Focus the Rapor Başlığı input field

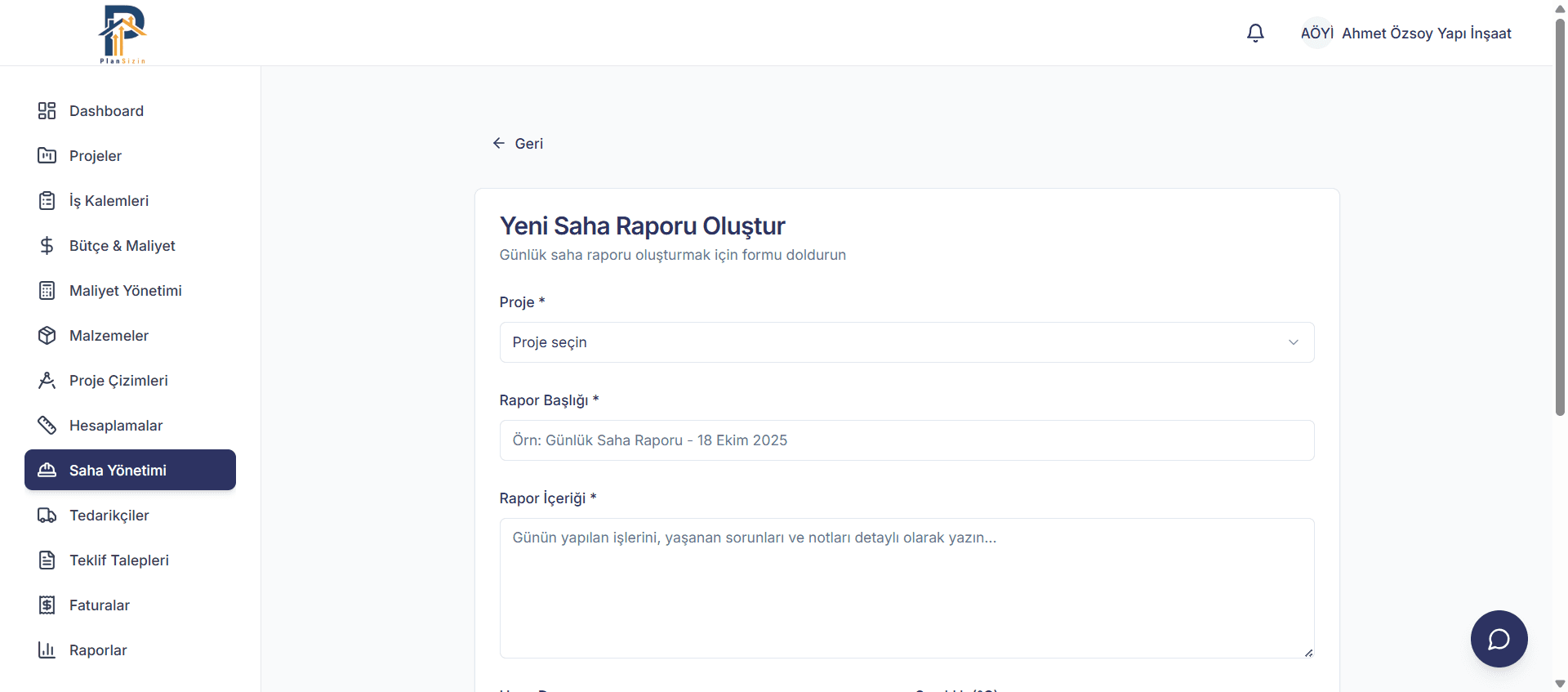click(906, 440)
